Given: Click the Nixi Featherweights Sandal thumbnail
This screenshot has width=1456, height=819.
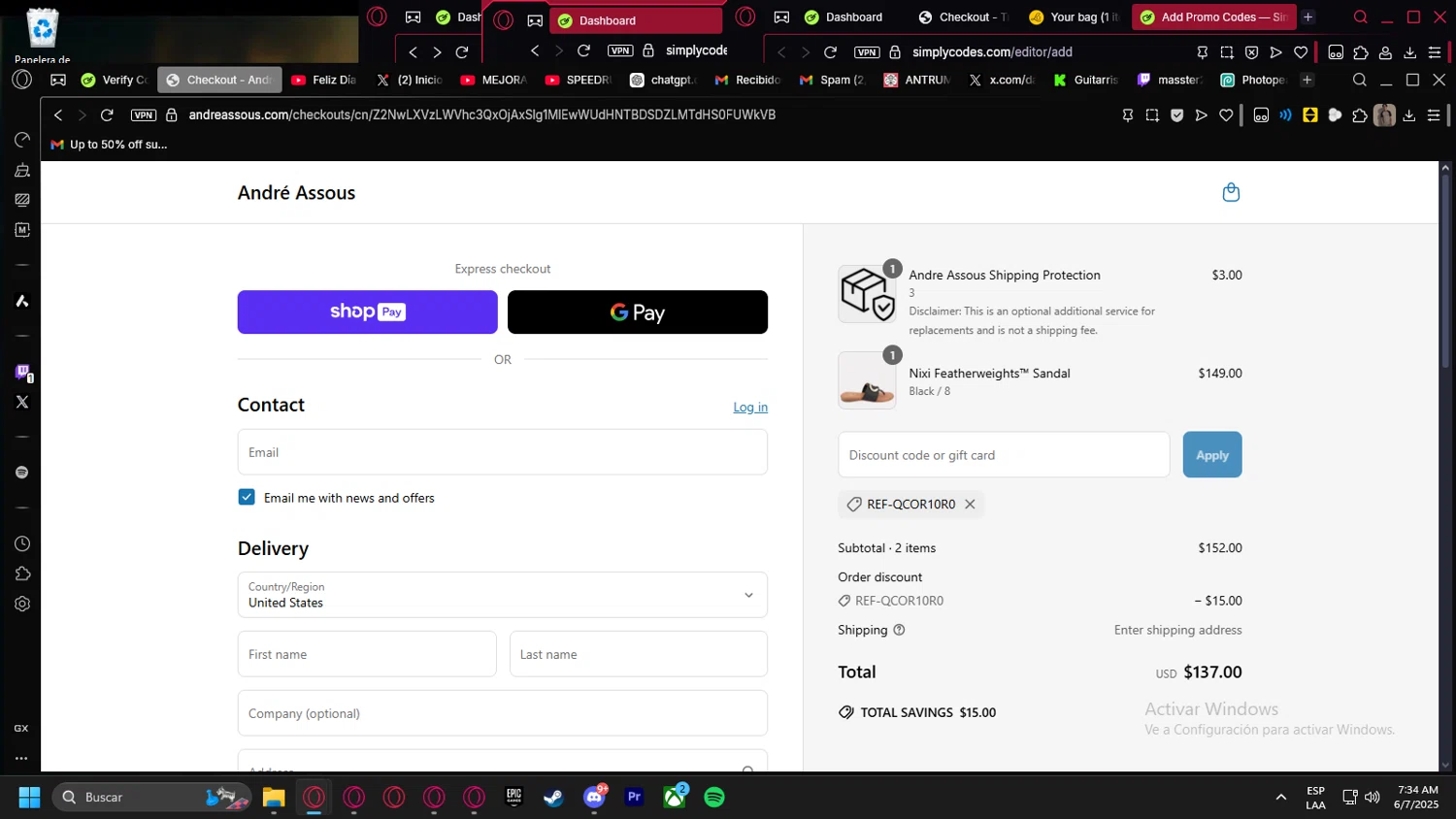Looking at the screenshot, I should click(x=868, y=380).
